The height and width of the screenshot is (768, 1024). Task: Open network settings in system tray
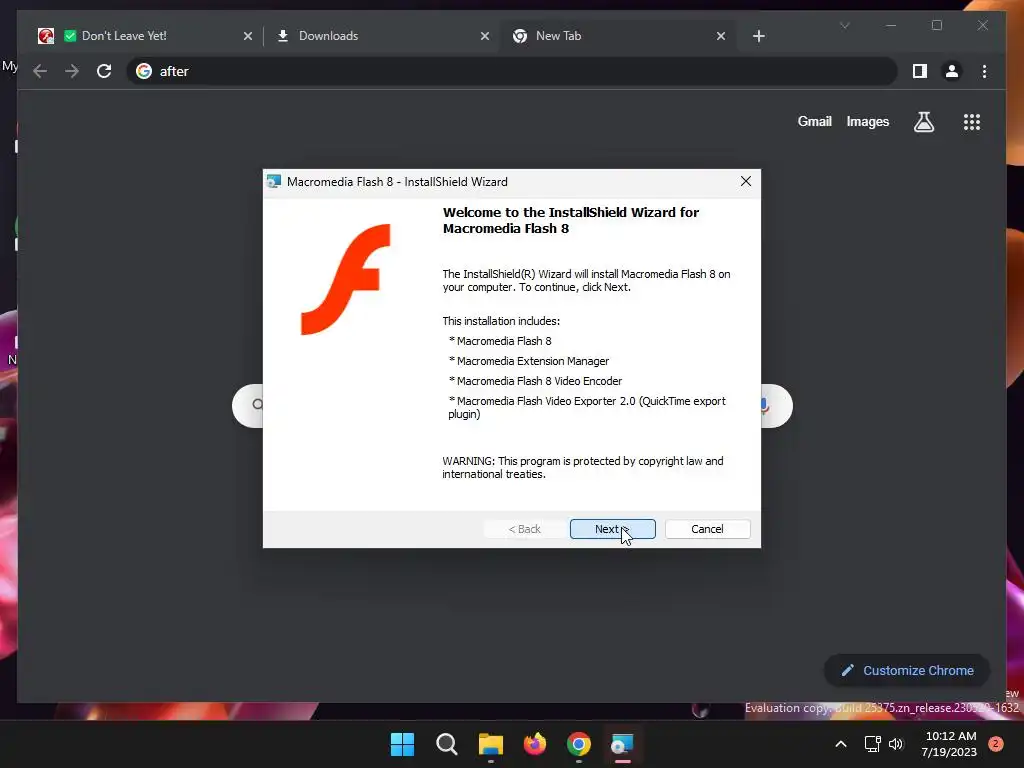(x=872, y=744)
